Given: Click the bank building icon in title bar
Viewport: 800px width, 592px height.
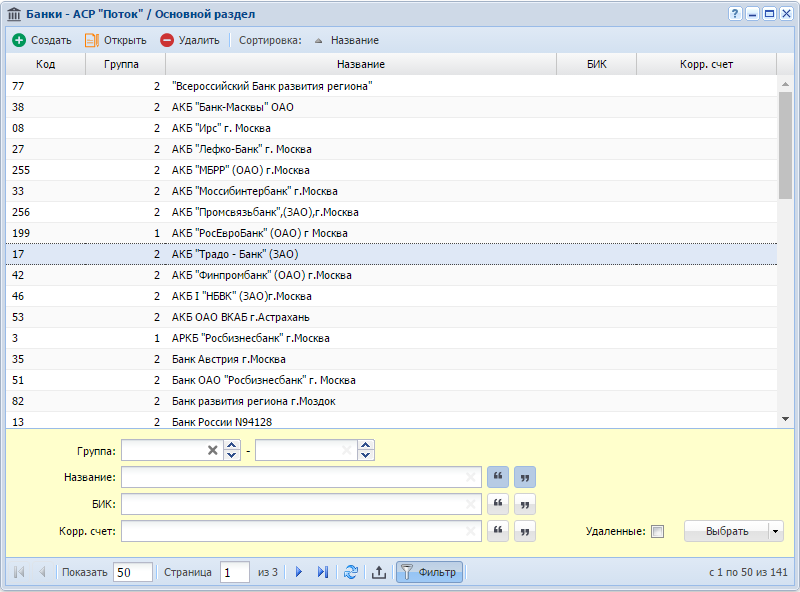Looking at the screenshot, I should point(14,14).
